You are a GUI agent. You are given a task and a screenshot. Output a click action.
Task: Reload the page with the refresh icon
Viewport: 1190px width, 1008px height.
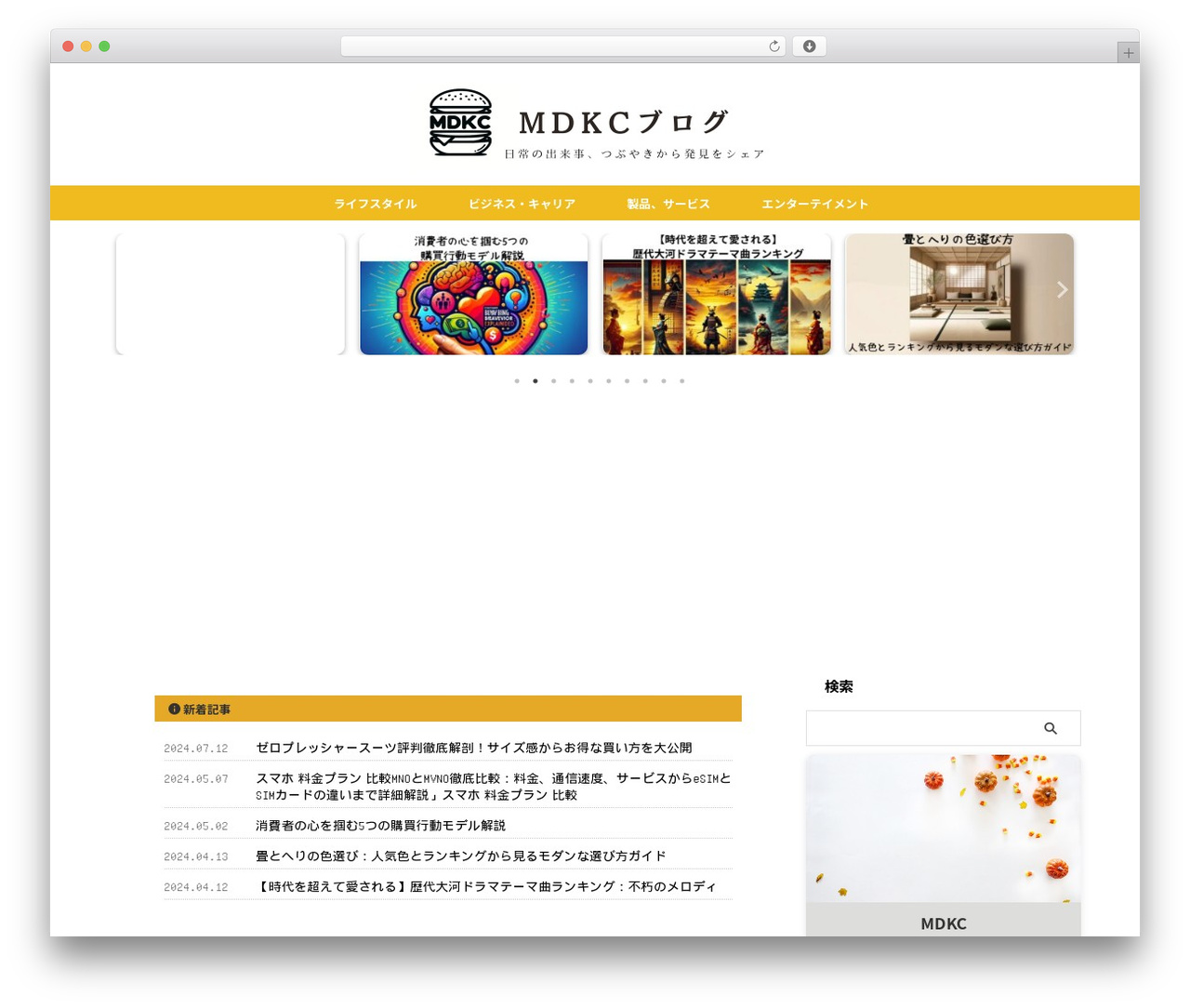[774, 46]
